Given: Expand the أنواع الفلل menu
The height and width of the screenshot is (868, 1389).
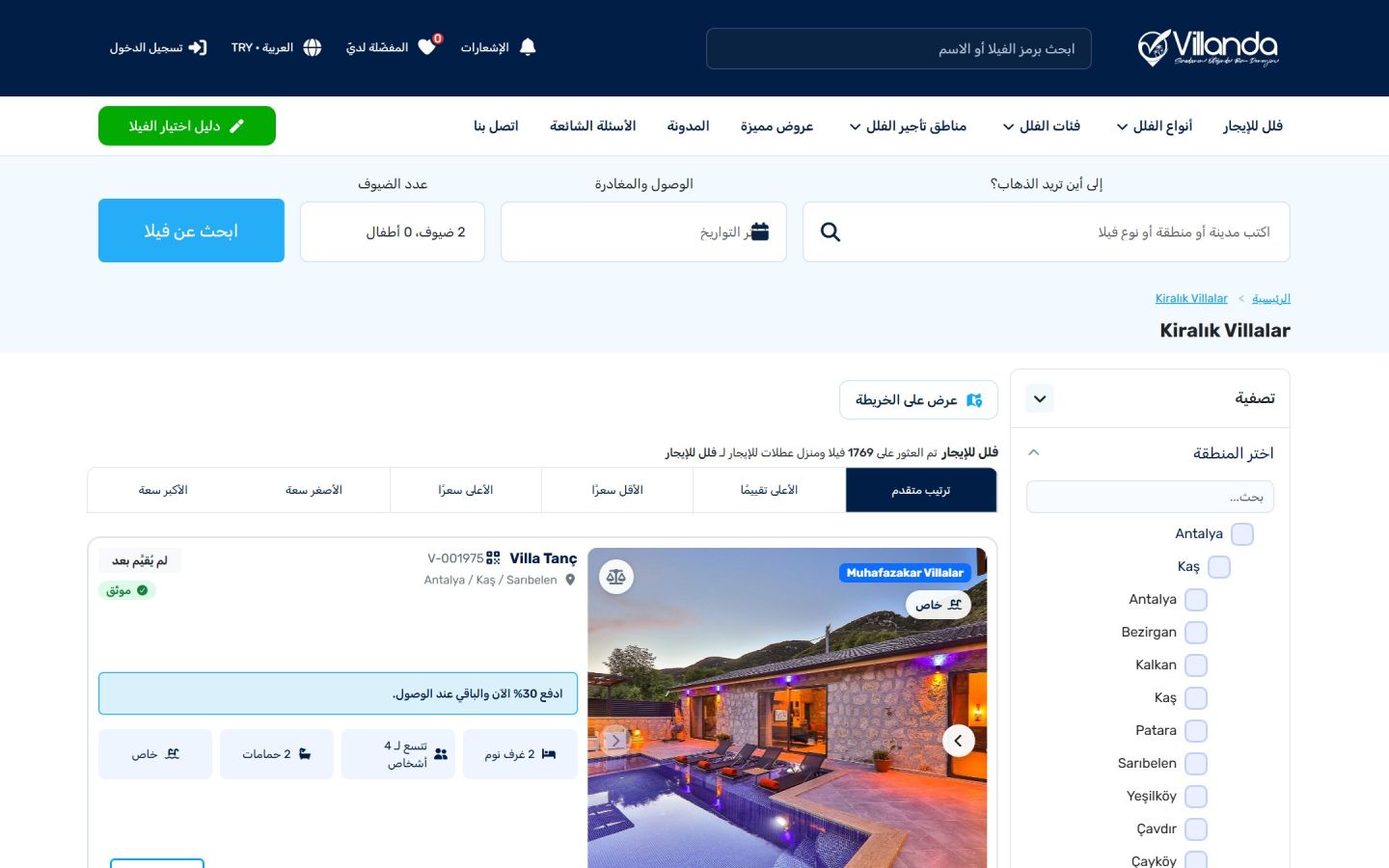Looking at the screenshot, I should [x=1155, y=126].
